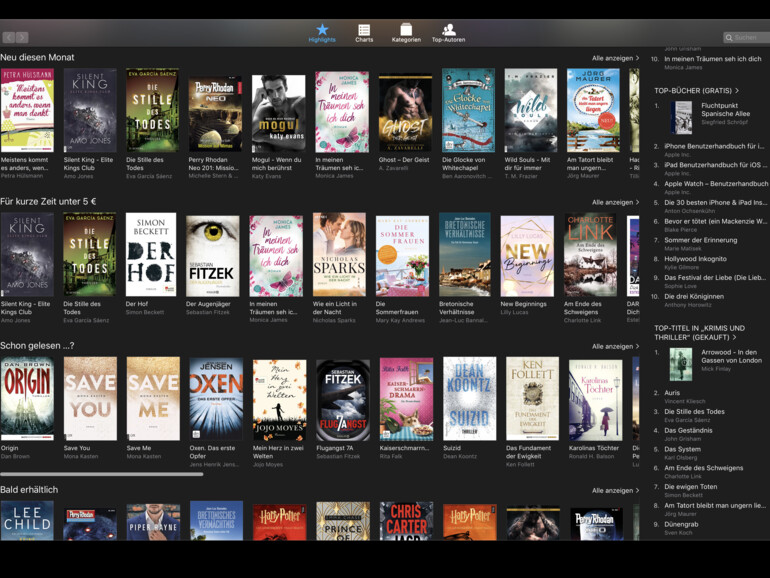
Task: Open Wie ein Licht in der Nacht cover
Action: click(339, 254)
